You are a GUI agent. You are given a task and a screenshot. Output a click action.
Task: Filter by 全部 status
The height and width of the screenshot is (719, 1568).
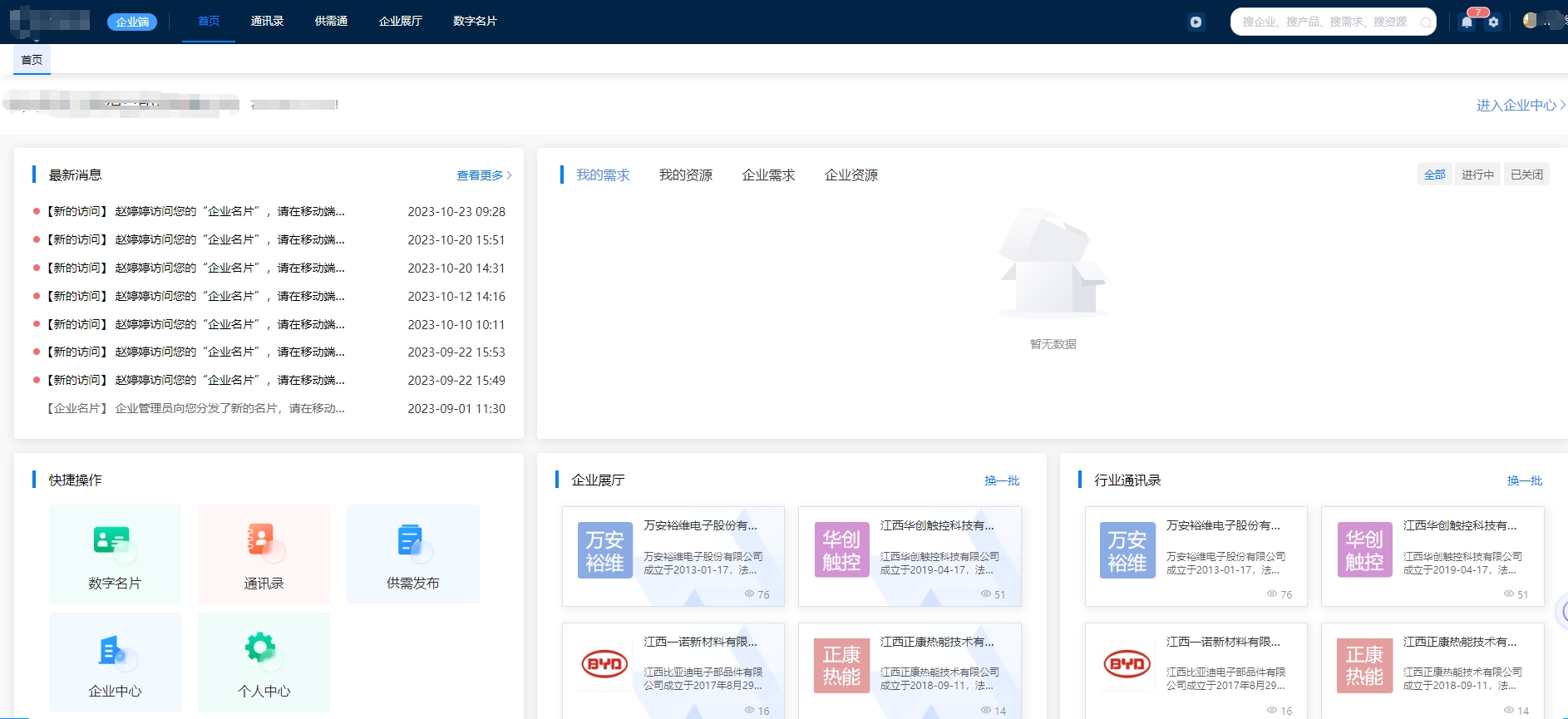coord(1435,175)
